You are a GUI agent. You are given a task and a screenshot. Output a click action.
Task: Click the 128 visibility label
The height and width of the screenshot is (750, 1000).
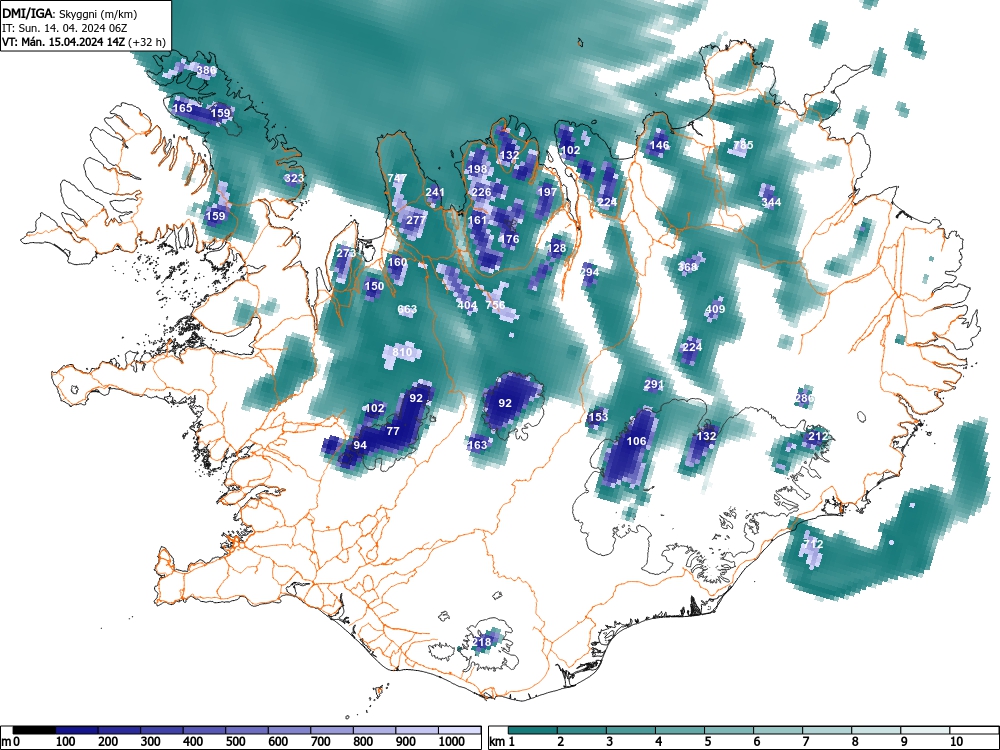[x=557, y=248]
